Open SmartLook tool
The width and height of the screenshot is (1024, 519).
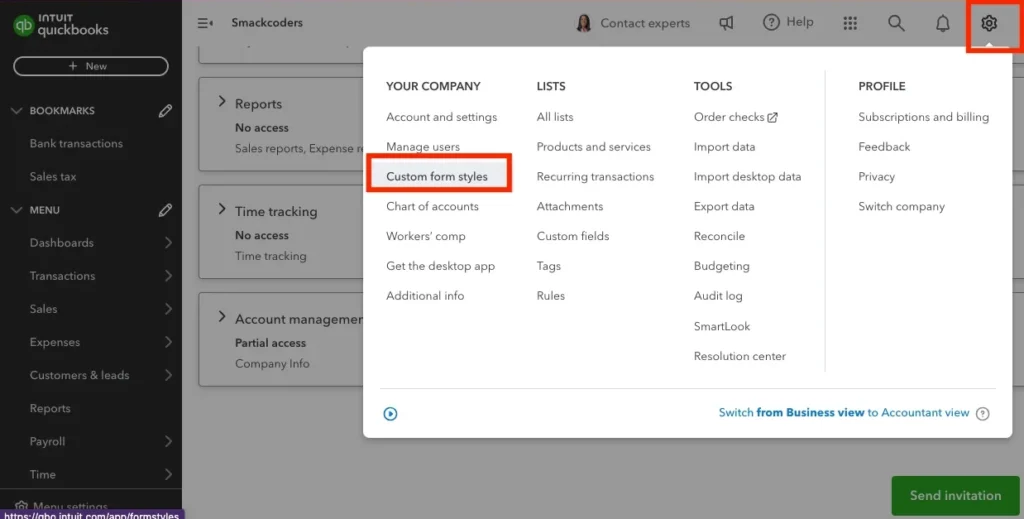[x=722, y=326]
